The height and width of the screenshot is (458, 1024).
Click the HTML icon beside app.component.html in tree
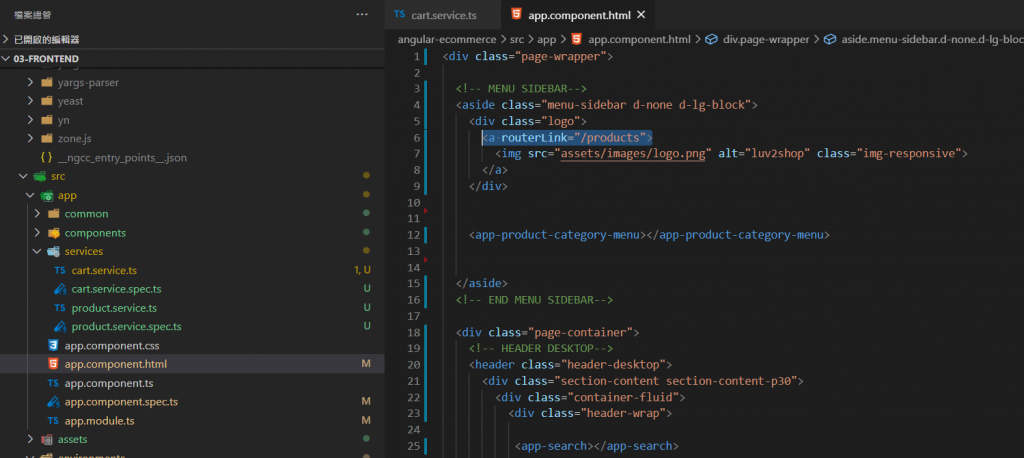click(53, 364)
